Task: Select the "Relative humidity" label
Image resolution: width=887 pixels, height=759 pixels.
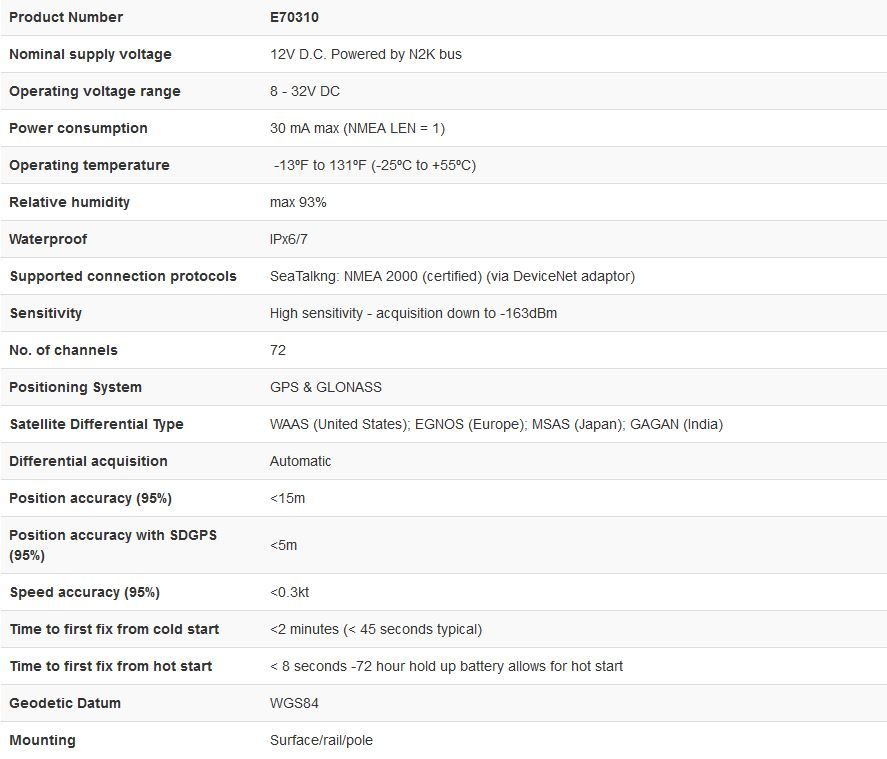Action: (x=69, y=202)
